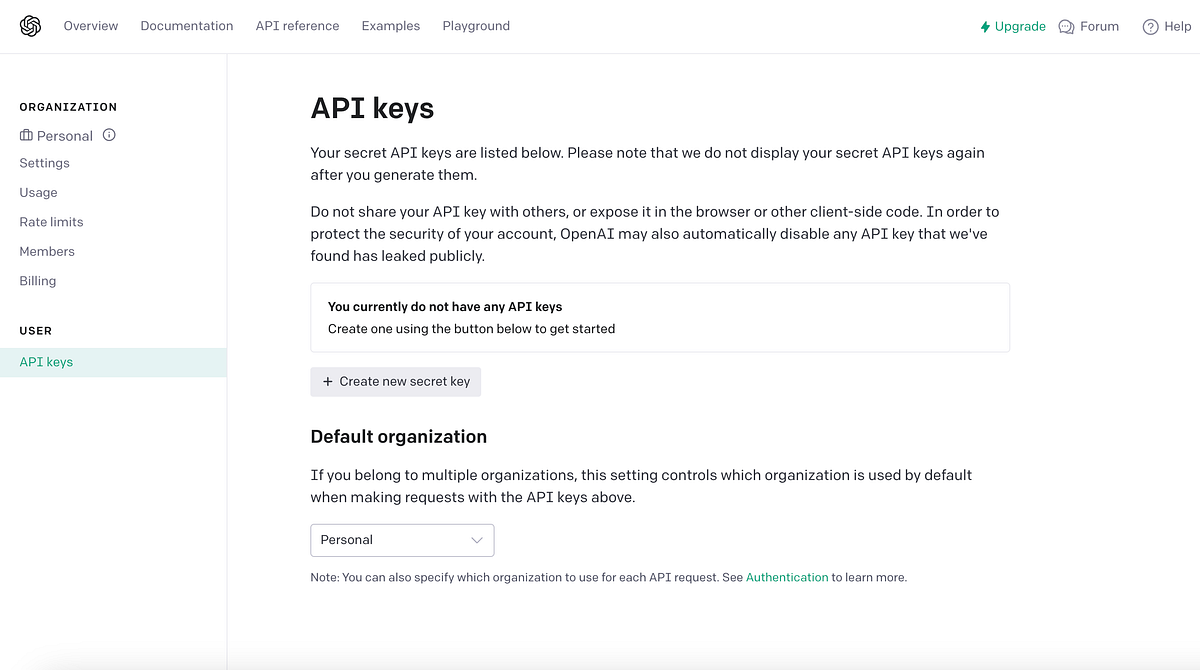This screenshot has height=670, width=1200.
Task: Go to the Documentation page
Action: click(187, 26)
